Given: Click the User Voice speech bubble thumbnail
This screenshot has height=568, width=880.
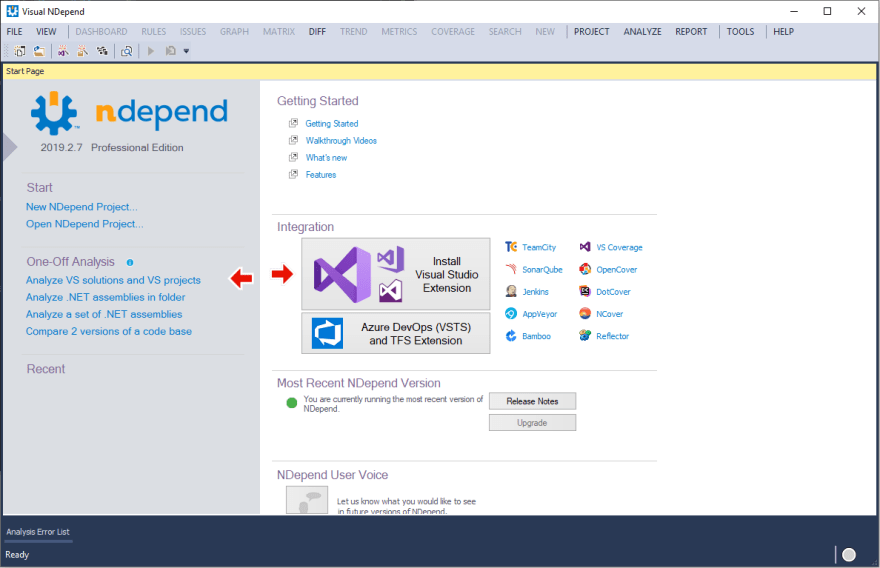Looking at the screenshot, I should (x=307, y=500).
